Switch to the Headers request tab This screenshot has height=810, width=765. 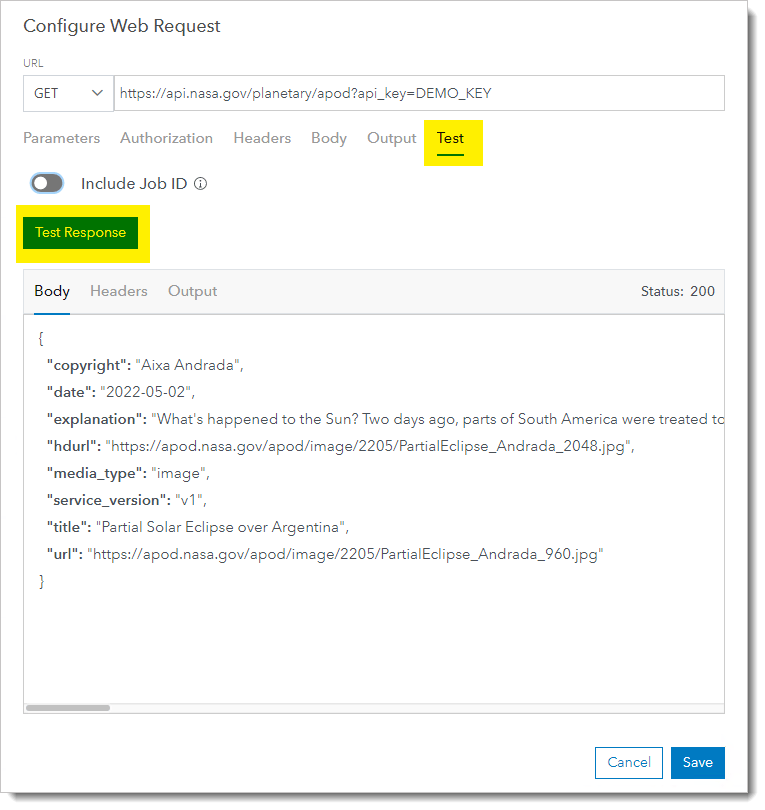pyautogui.click(x=262, y=138)
